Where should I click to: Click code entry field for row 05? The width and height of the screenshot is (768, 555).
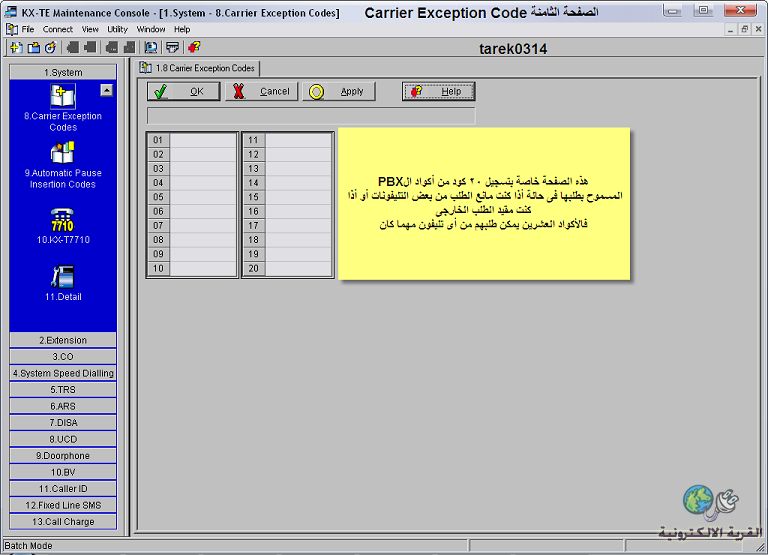(x=203, y=197)
